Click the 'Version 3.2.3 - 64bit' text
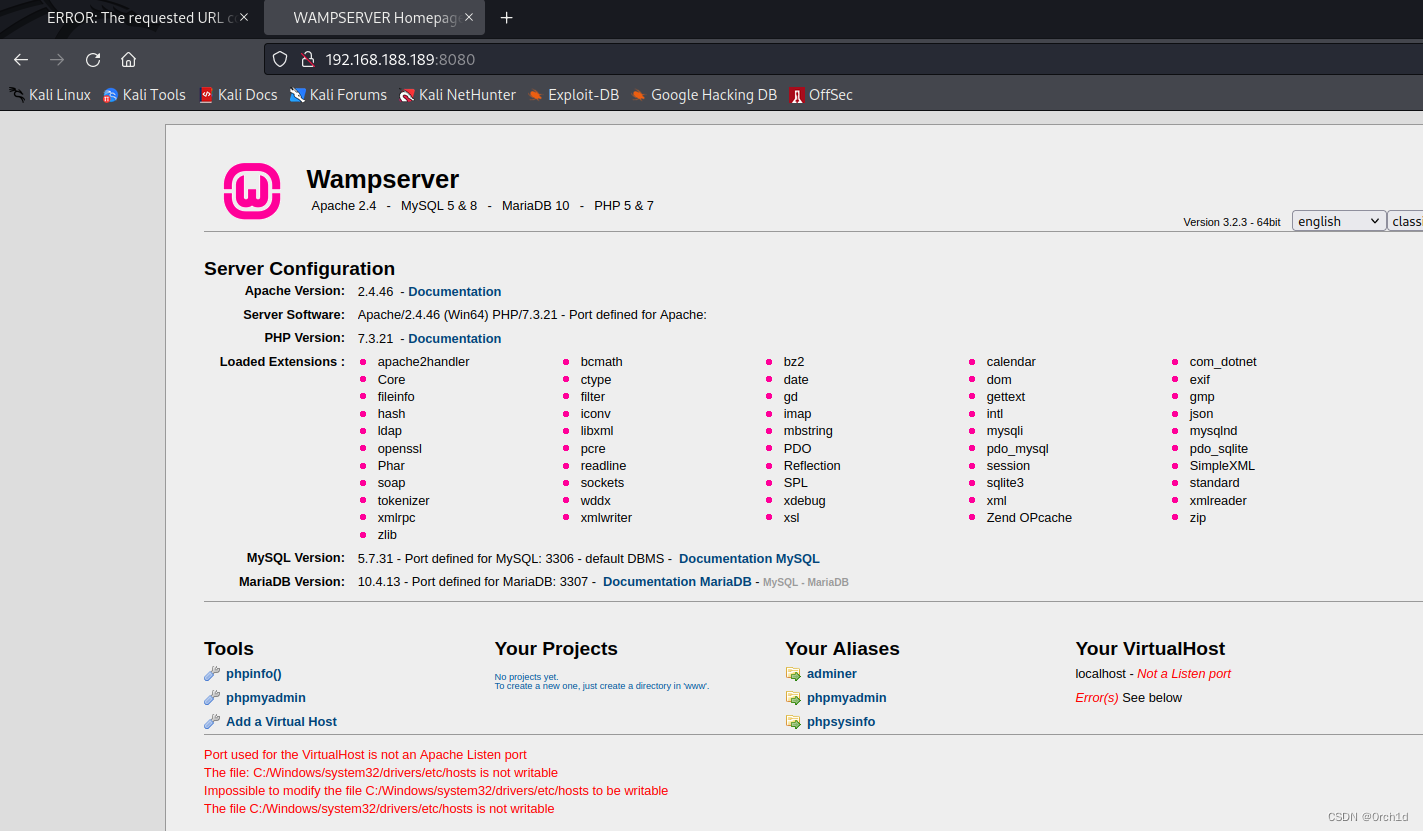 coord(1232,222)
